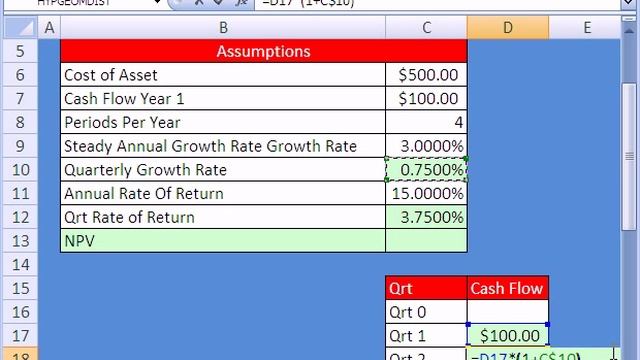
Task: Select the green NPV label cell
Action: (x=223, y=240)
